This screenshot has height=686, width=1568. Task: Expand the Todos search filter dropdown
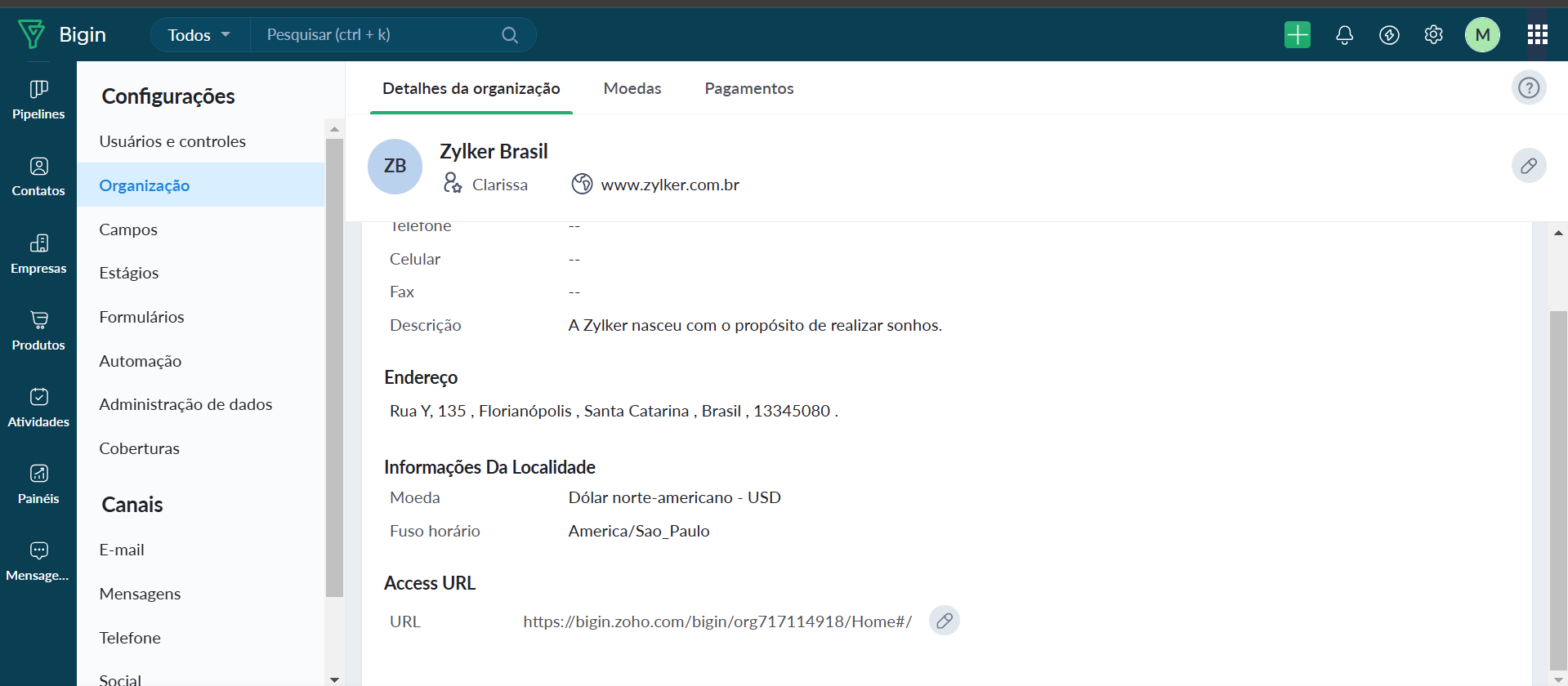(199, 34)
